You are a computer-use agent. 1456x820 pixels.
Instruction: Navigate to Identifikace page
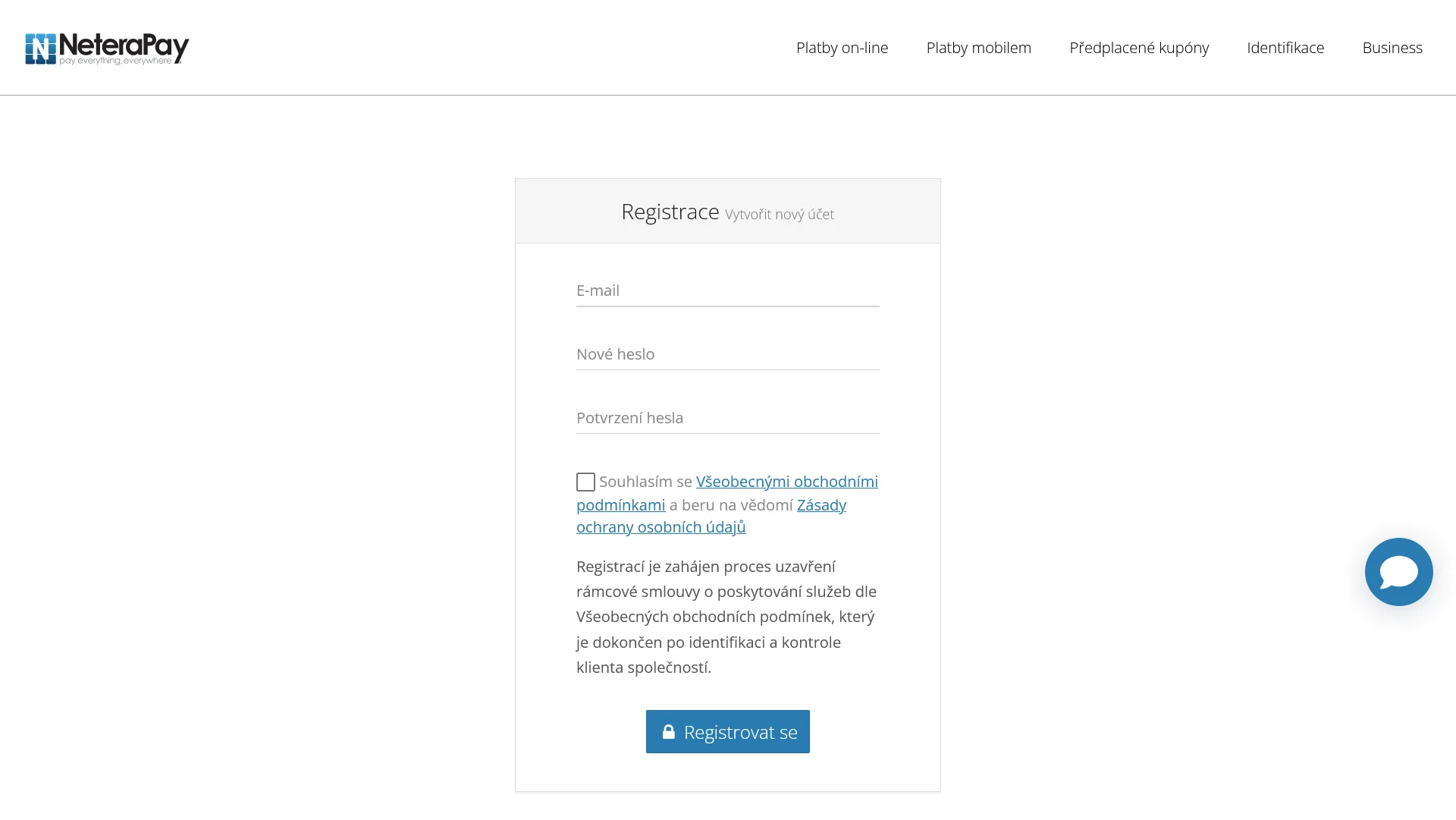tap(1285, 48)
